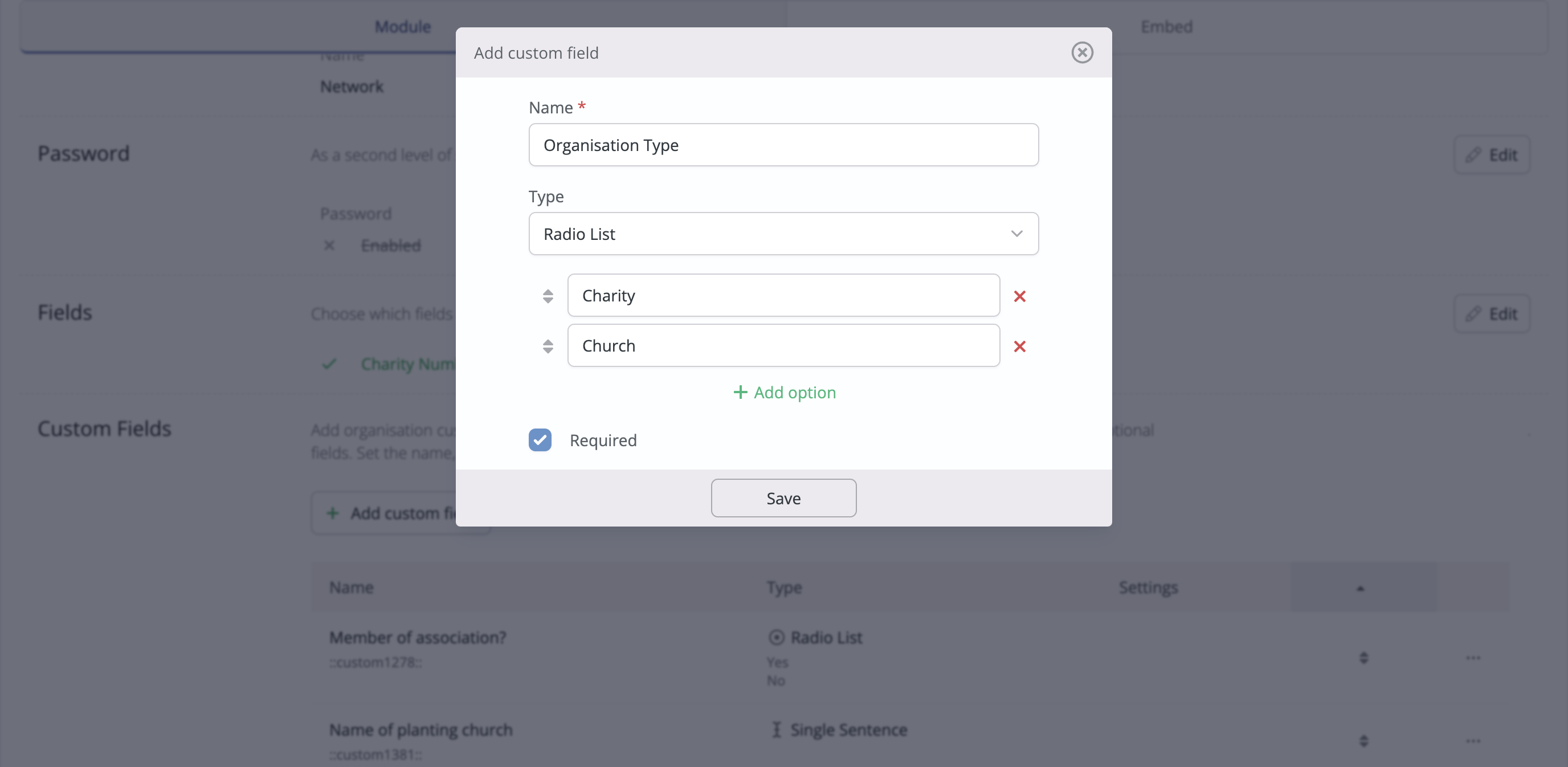Viewport: 1568px width, 767px height.
Task: Click the reorder handle beside Charity
Action: [548, 296]
